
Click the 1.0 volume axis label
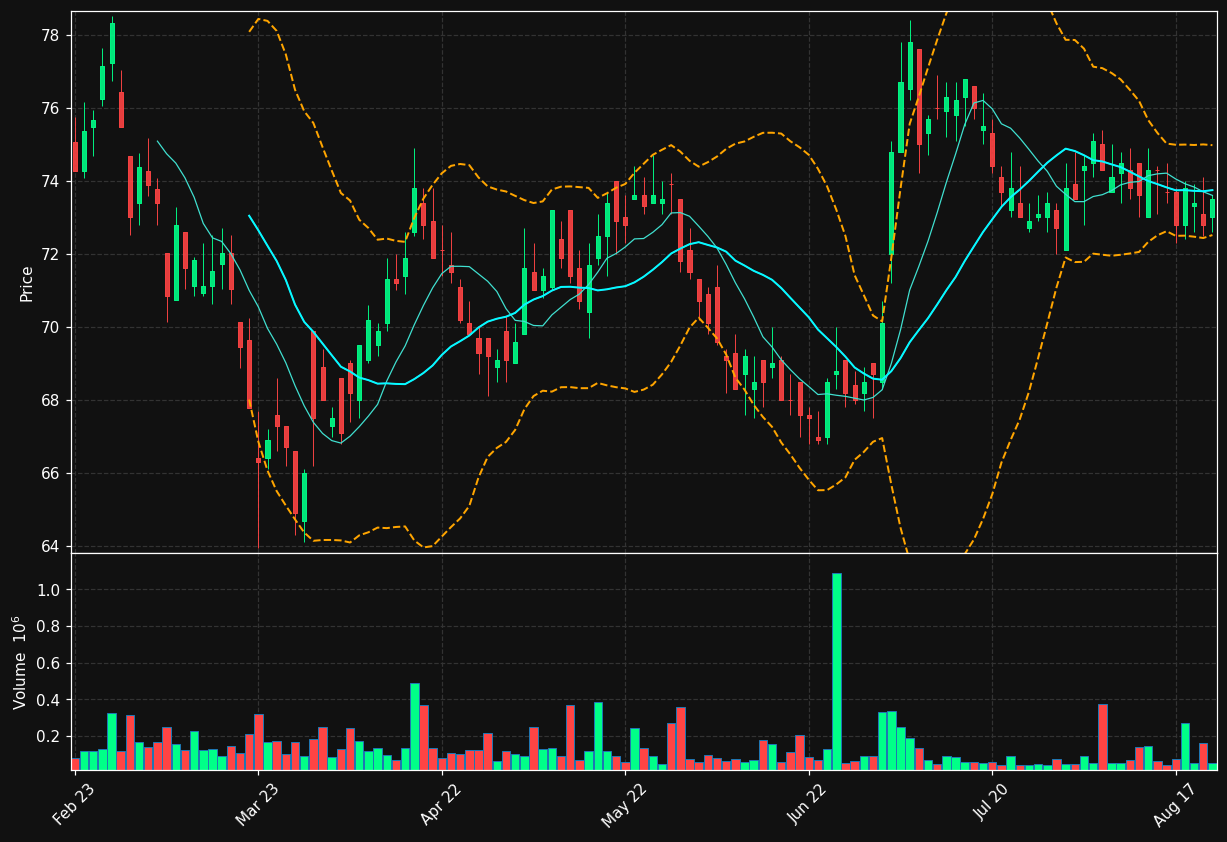click(x=49, y=591)
